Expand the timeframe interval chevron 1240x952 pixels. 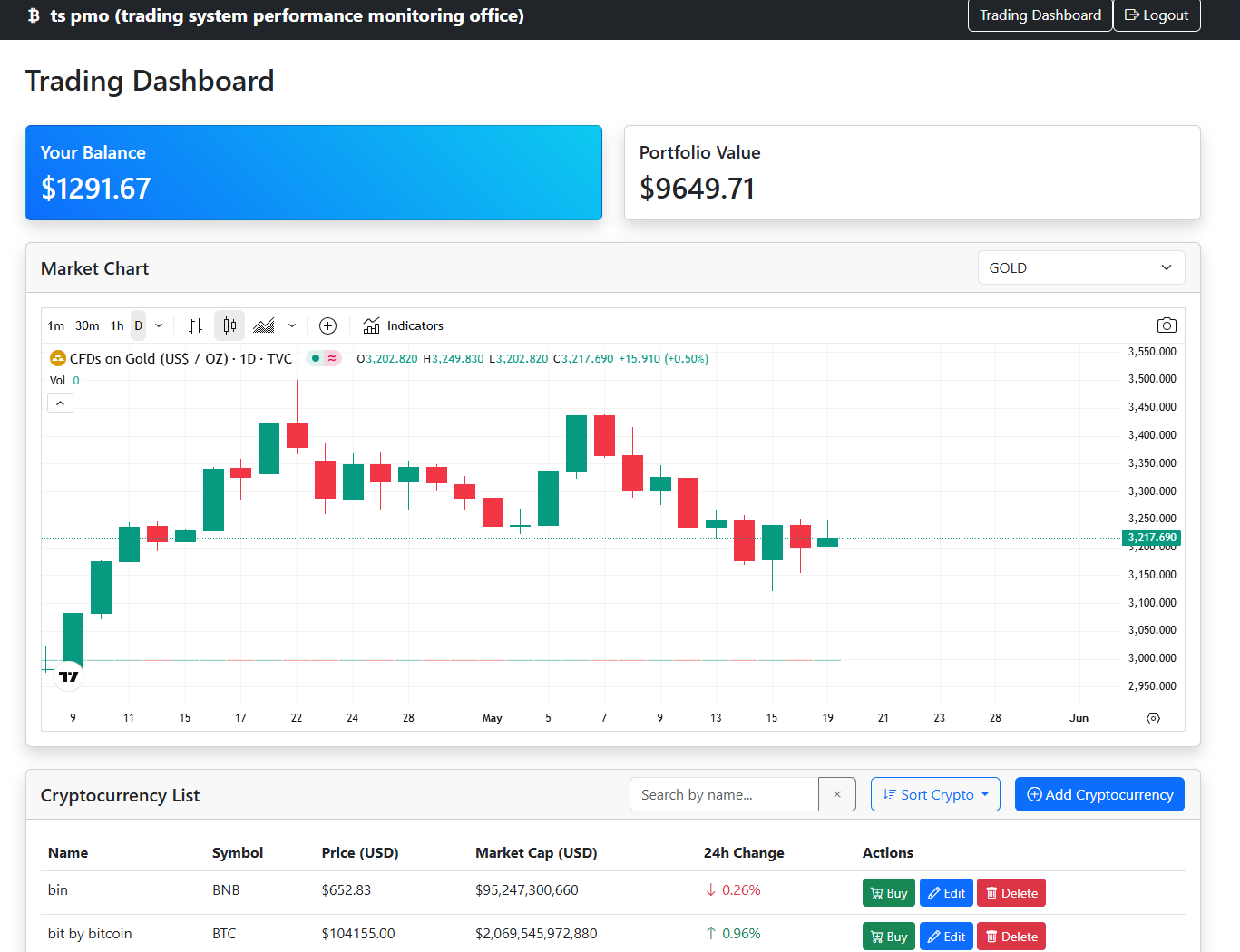(x=160, y=325)
